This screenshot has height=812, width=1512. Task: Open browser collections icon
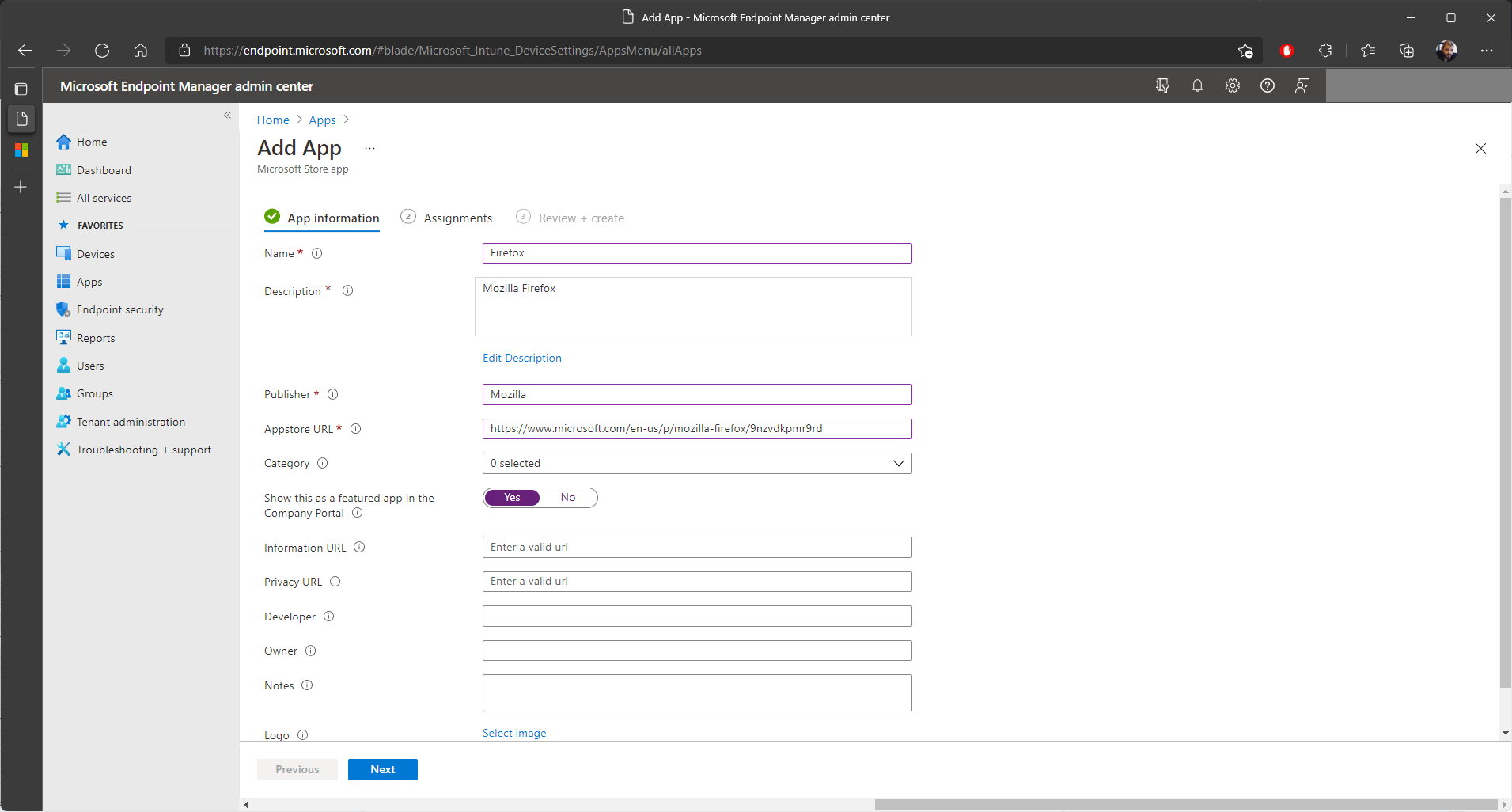[x=1406, y=51]
